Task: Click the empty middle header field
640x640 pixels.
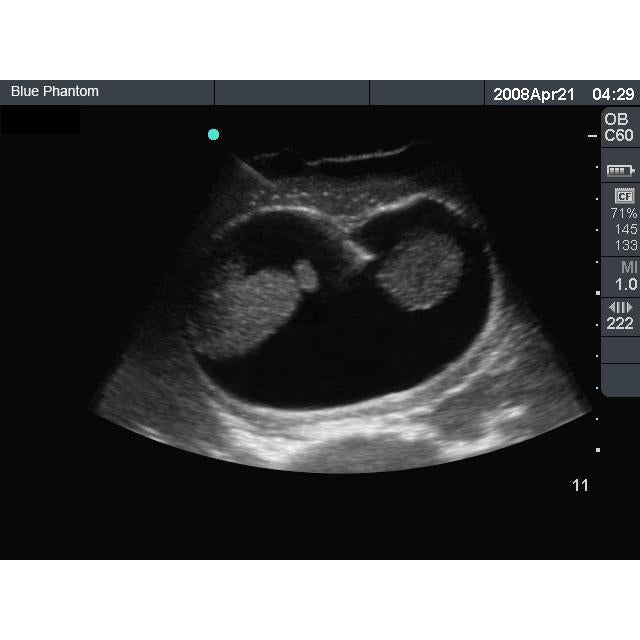Action: 292,92
